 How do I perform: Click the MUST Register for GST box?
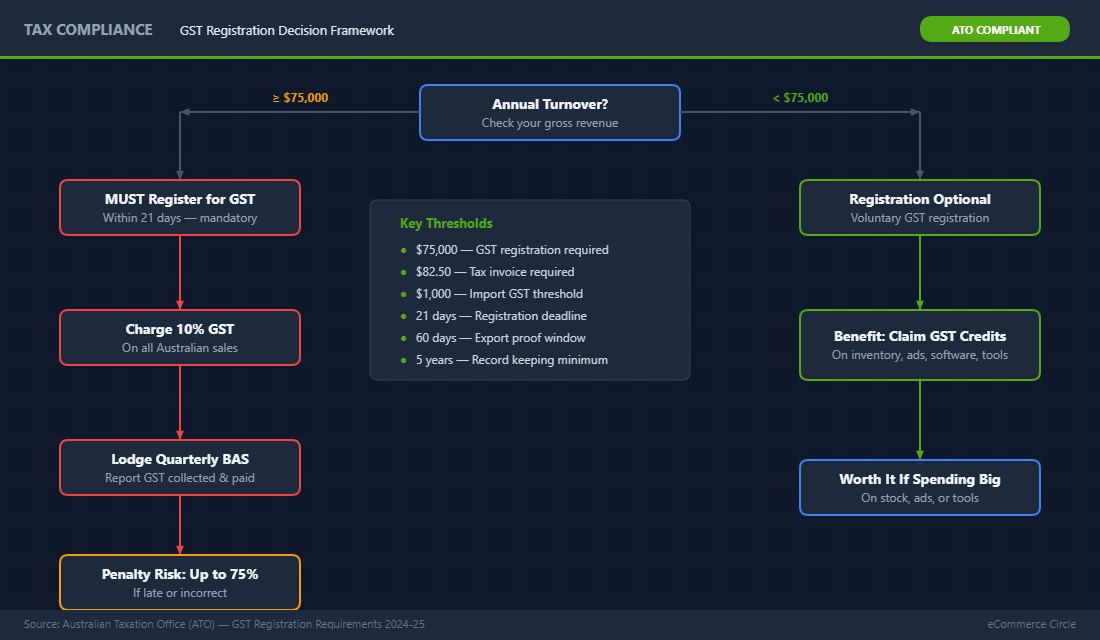coord(180,208)
